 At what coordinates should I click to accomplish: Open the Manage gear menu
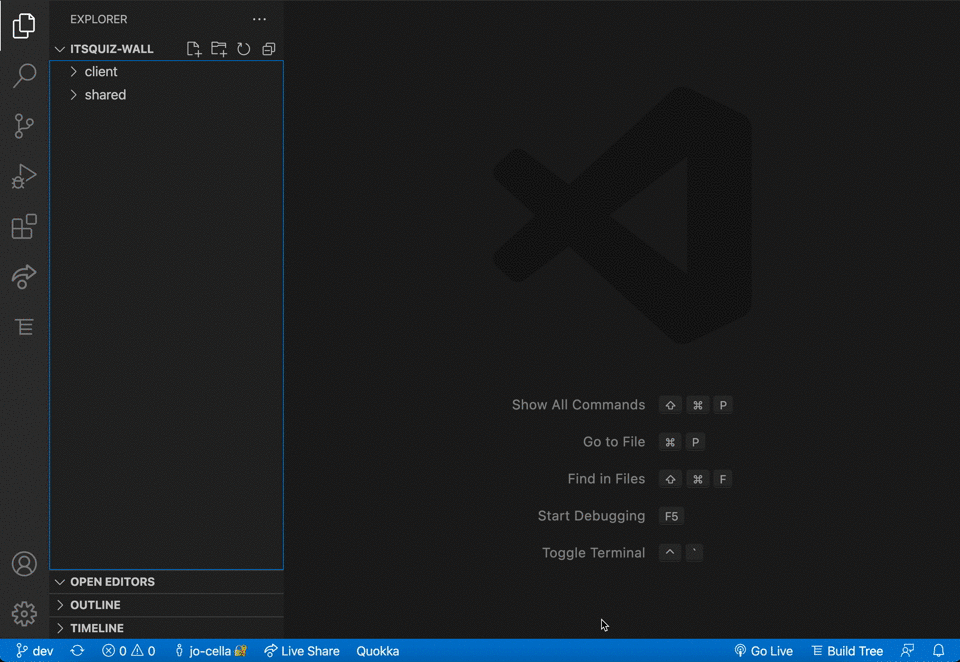[x=24, y=614]
